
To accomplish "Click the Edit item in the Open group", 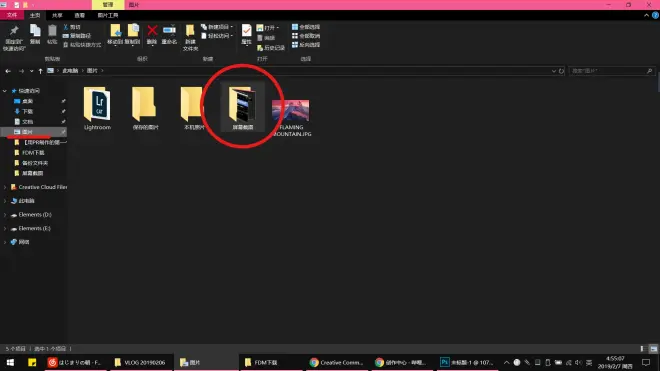I will click(266, 38).
